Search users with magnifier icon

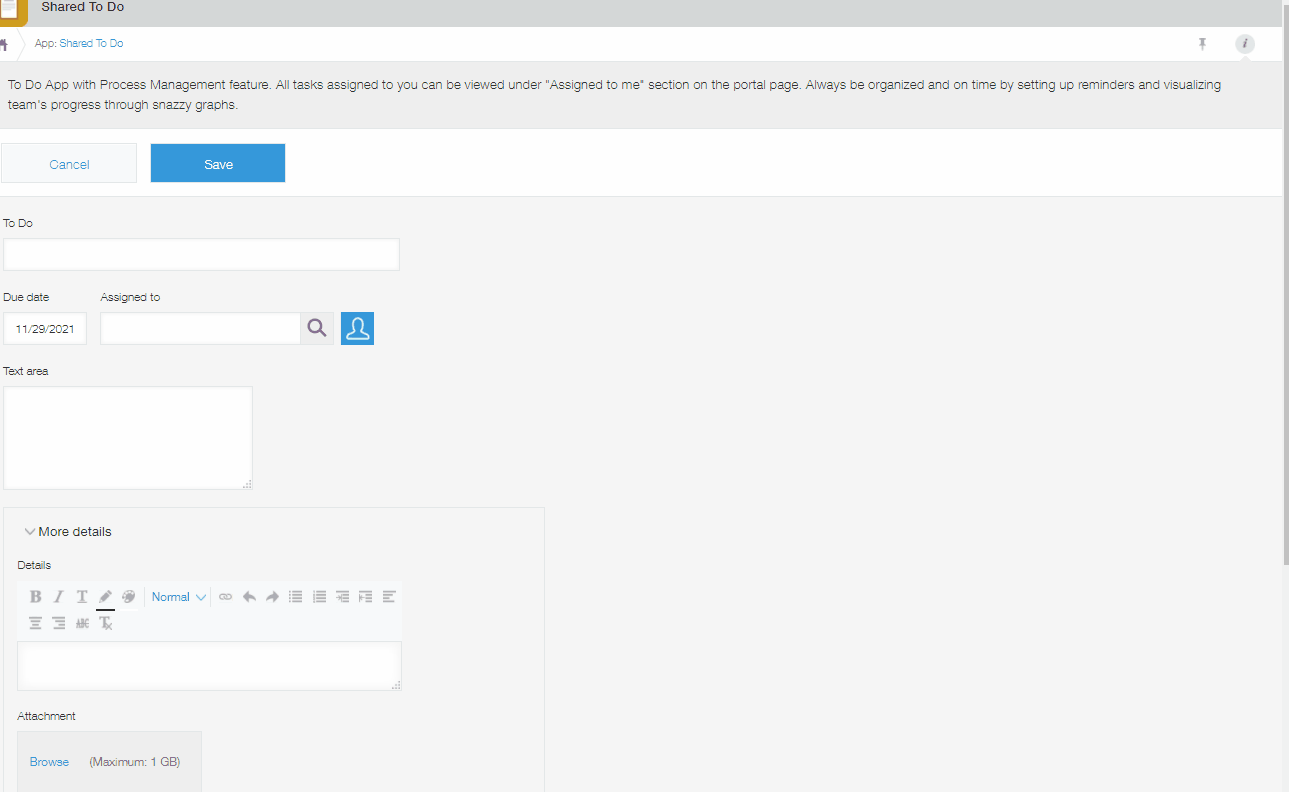(317, 328)
